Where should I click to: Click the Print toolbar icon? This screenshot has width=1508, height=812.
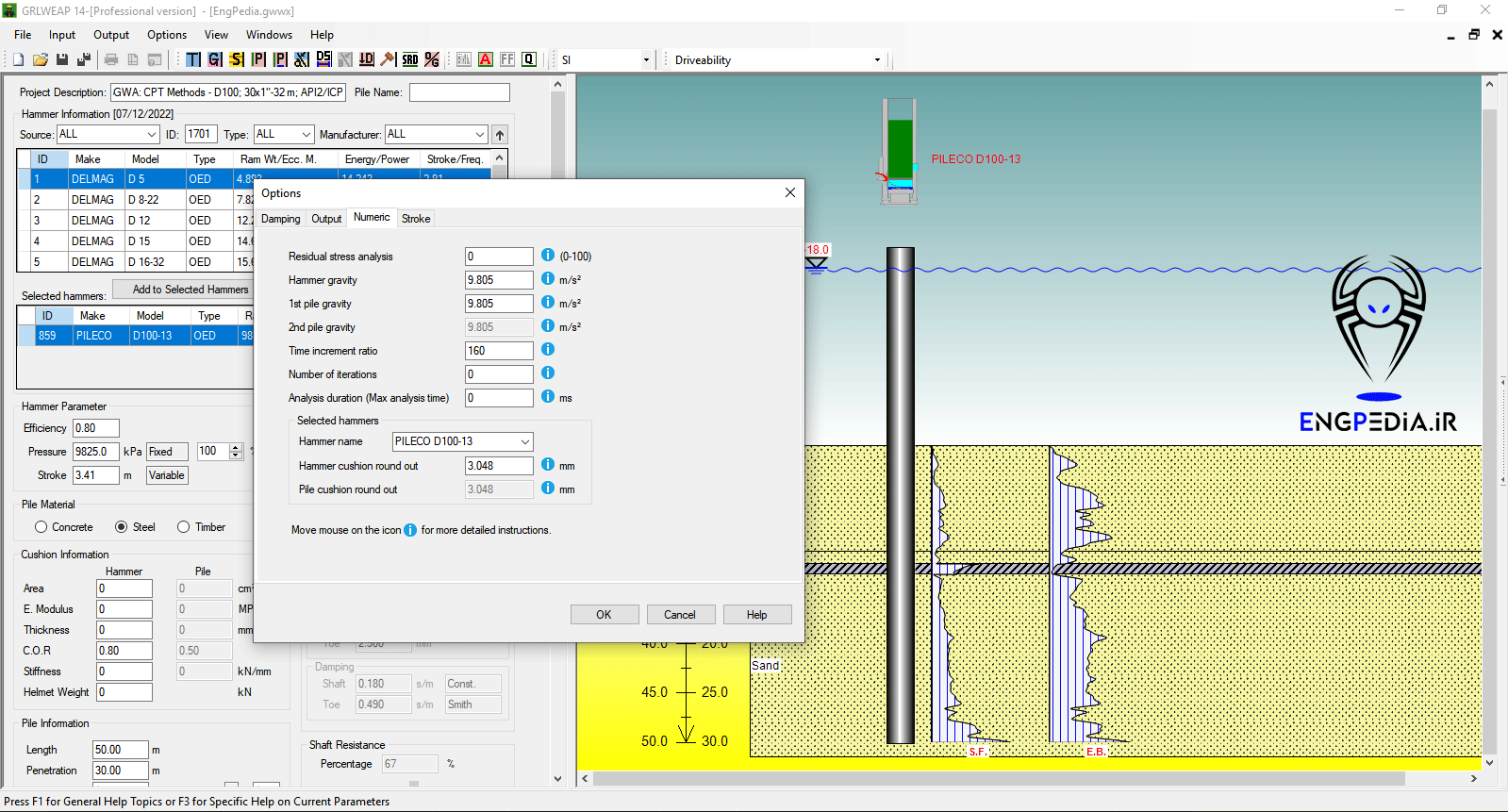(111, 59)
